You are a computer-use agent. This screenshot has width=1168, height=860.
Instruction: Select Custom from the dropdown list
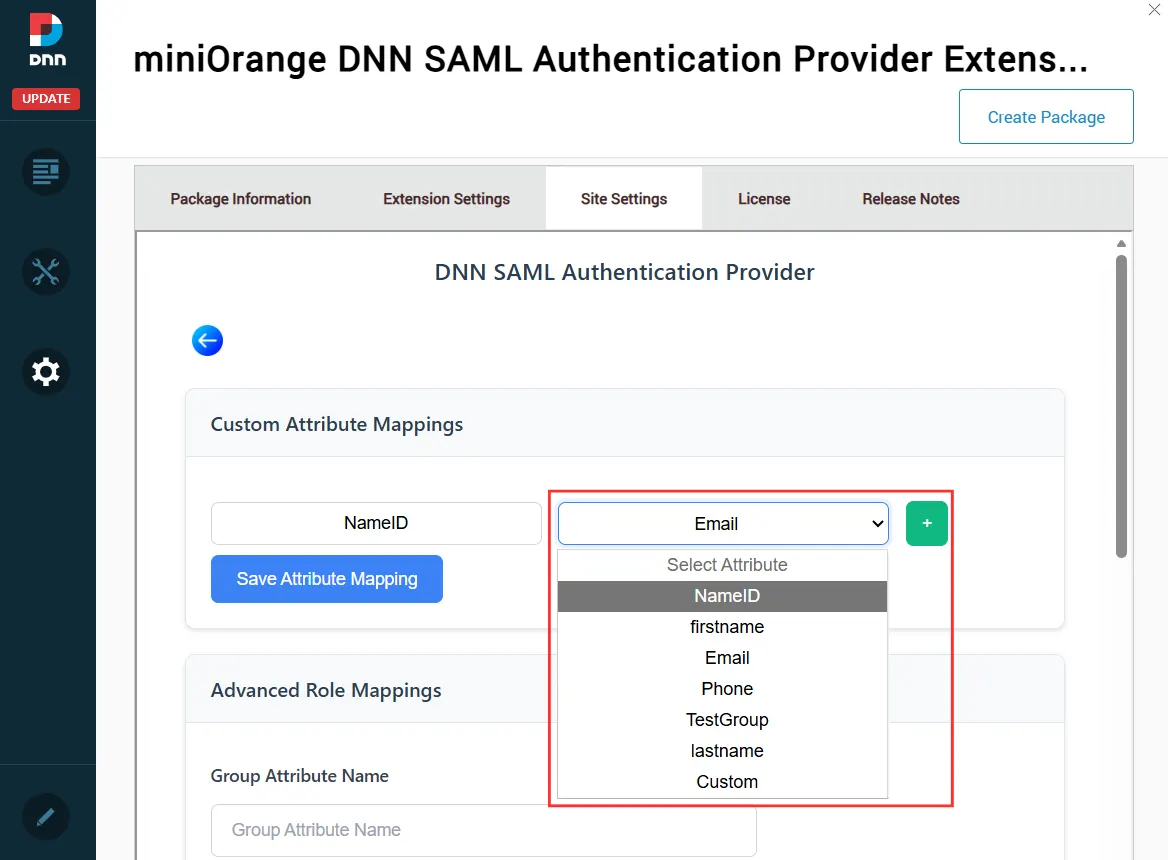(x=723, y=782)
